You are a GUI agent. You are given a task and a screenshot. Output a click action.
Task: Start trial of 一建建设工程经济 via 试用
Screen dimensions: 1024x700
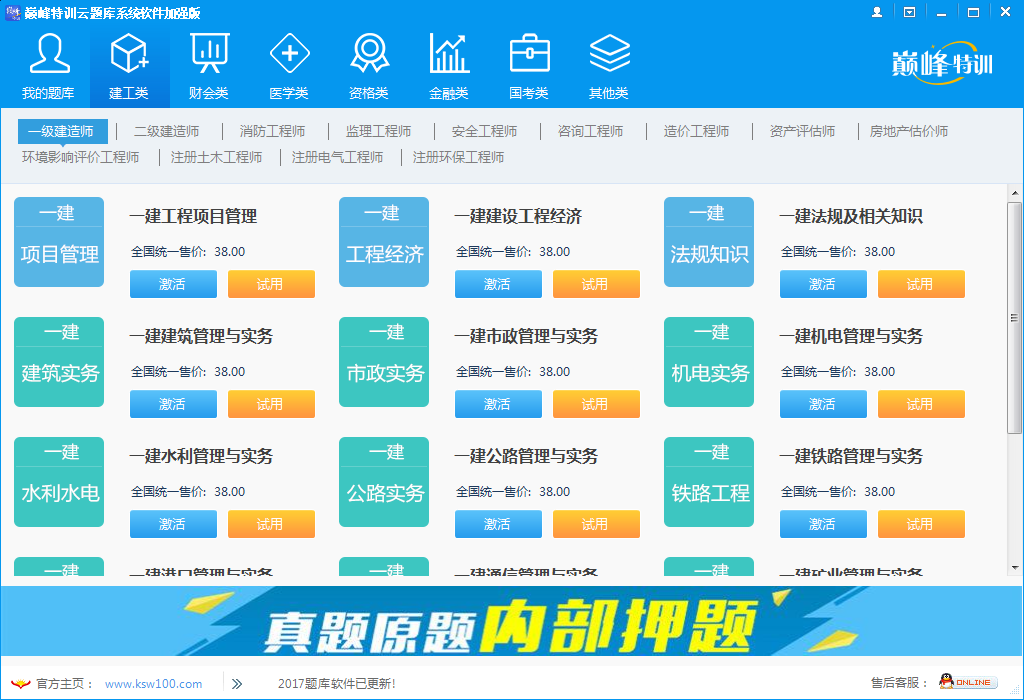point(596,284)
